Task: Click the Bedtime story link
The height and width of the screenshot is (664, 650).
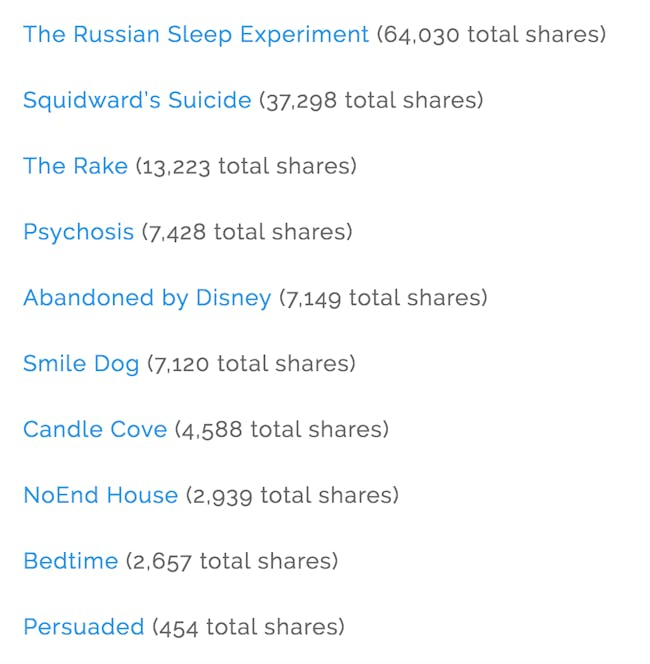Action: (x=71, y=561)
